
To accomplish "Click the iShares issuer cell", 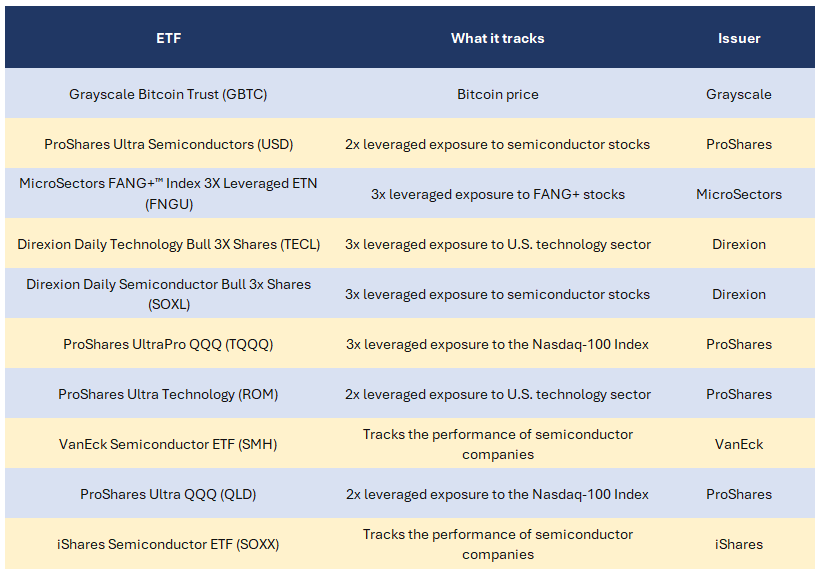I will coord(738,544).
